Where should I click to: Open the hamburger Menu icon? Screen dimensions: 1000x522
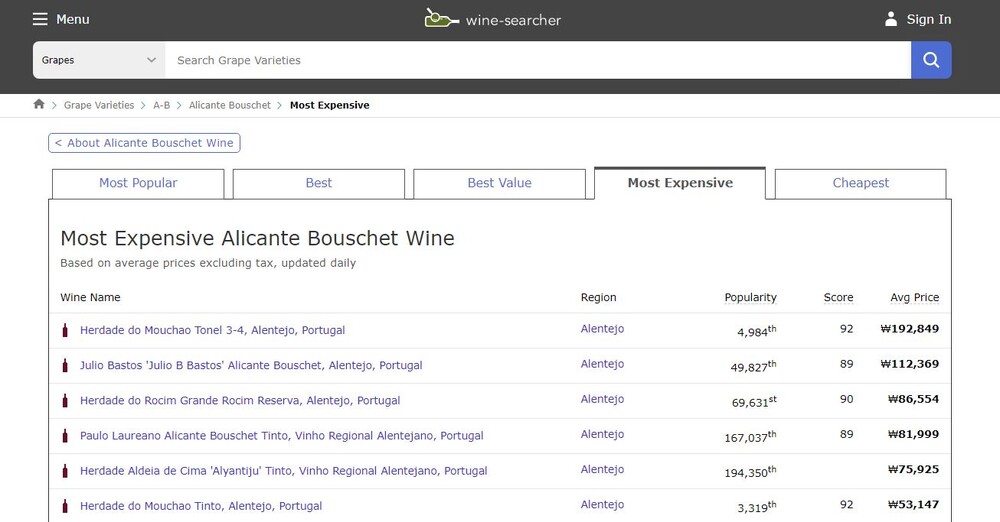40,19
